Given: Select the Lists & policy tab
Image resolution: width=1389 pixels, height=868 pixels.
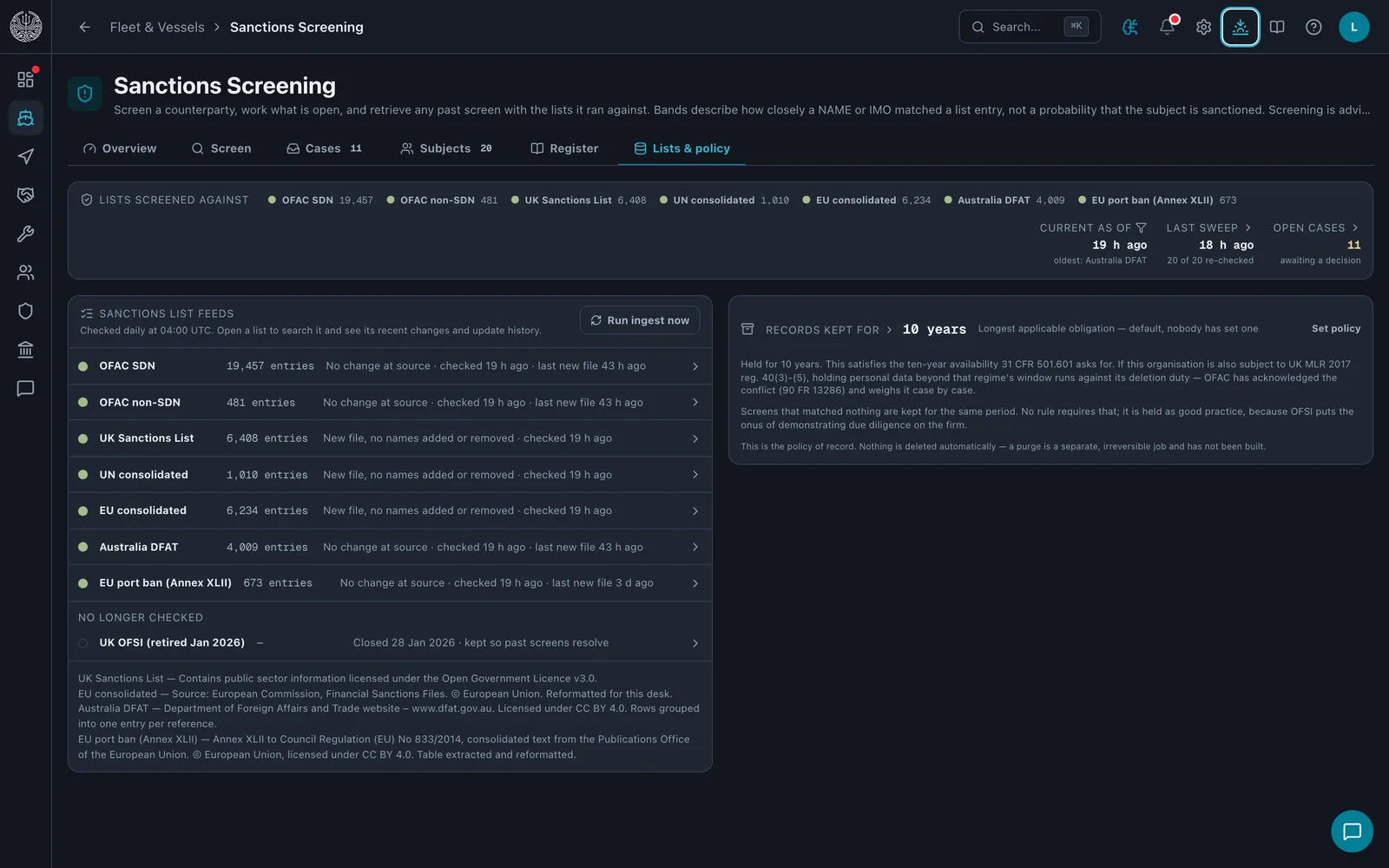Looking at the screenshot, I should tap(681, 148).
